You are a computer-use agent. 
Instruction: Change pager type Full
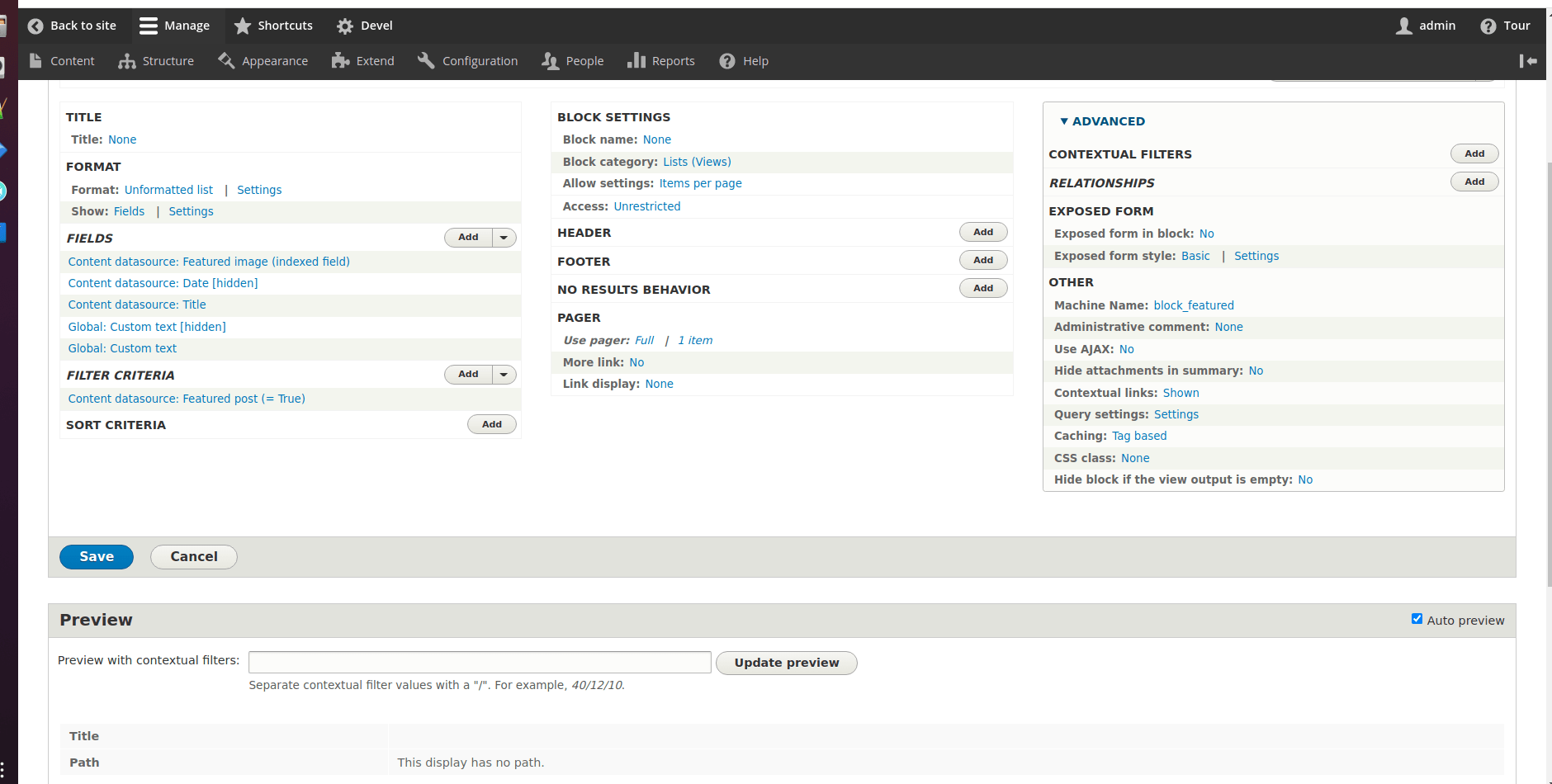644,340
